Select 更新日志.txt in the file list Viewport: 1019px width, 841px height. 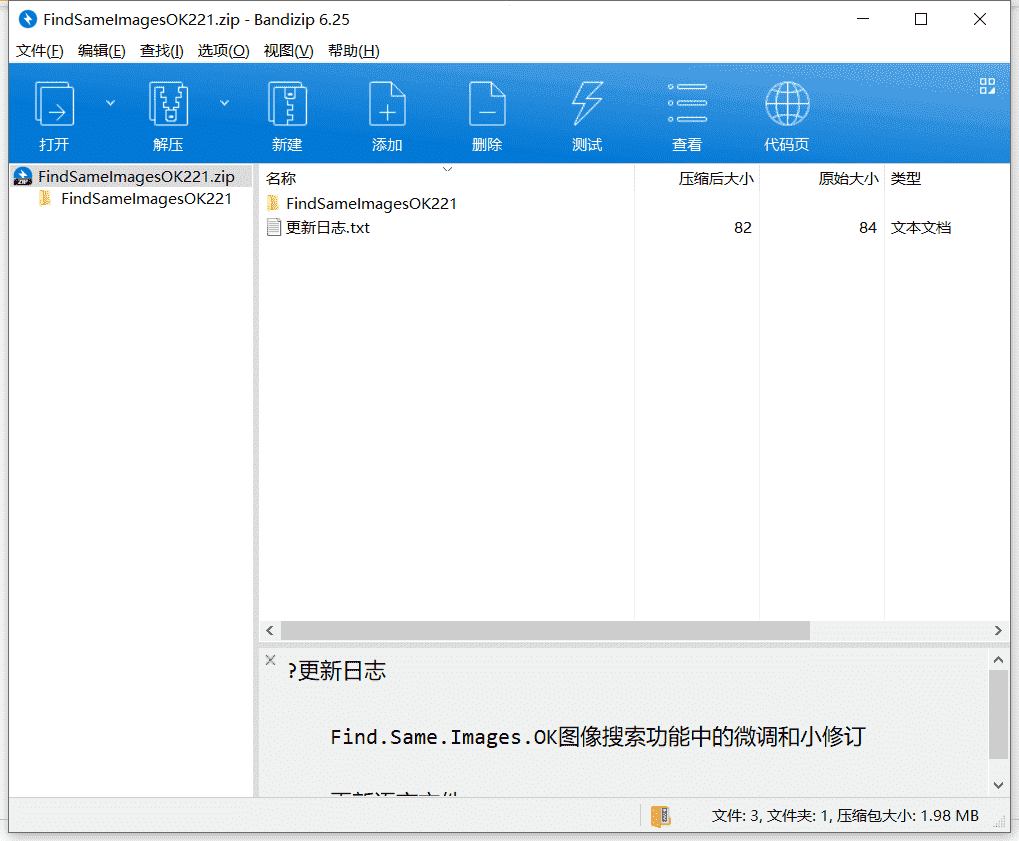point(328,227)
